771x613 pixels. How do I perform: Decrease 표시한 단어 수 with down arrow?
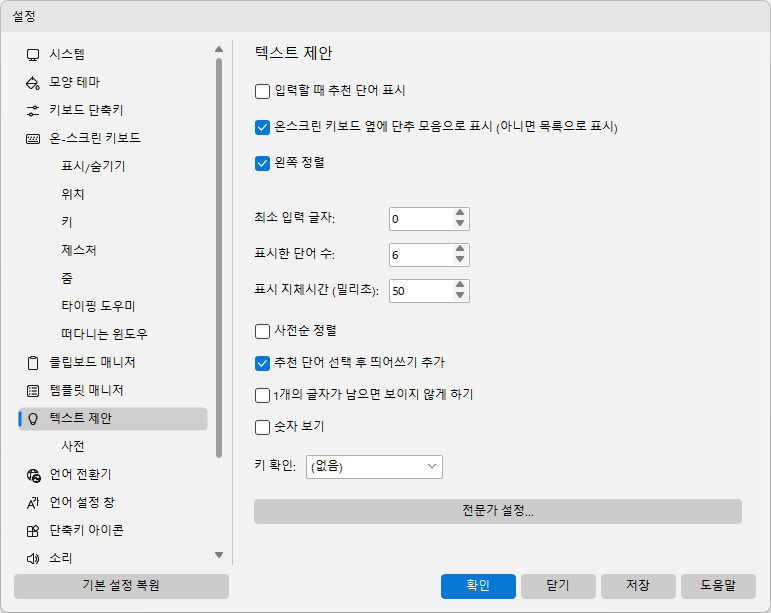(x=460, y=260)
